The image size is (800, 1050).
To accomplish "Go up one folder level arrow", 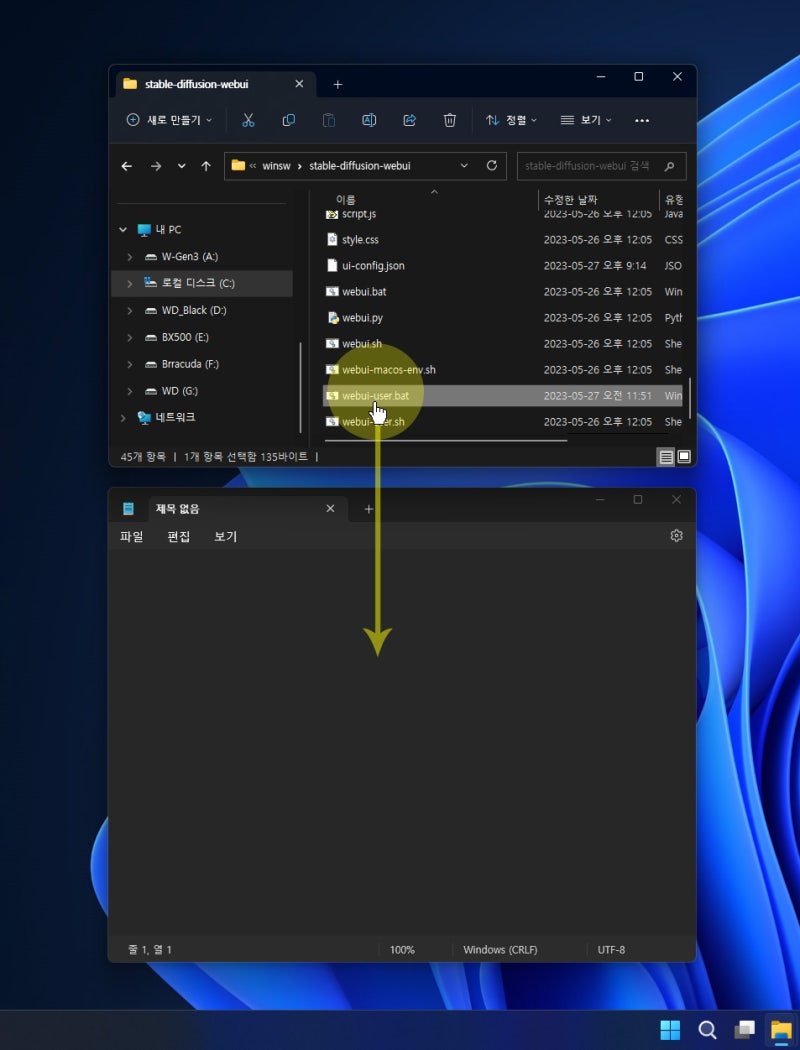I will 206,166.
